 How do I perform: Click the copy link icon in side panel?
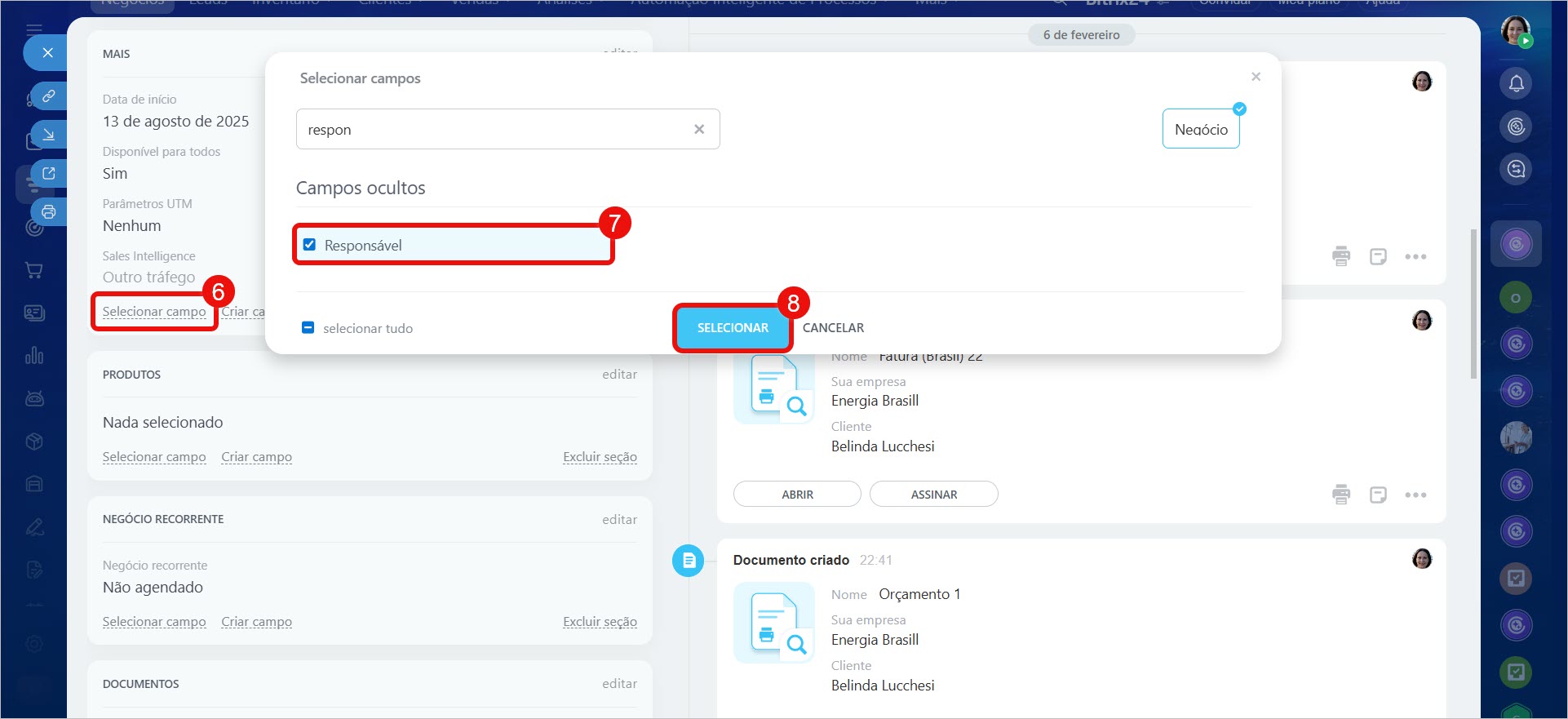49,96
